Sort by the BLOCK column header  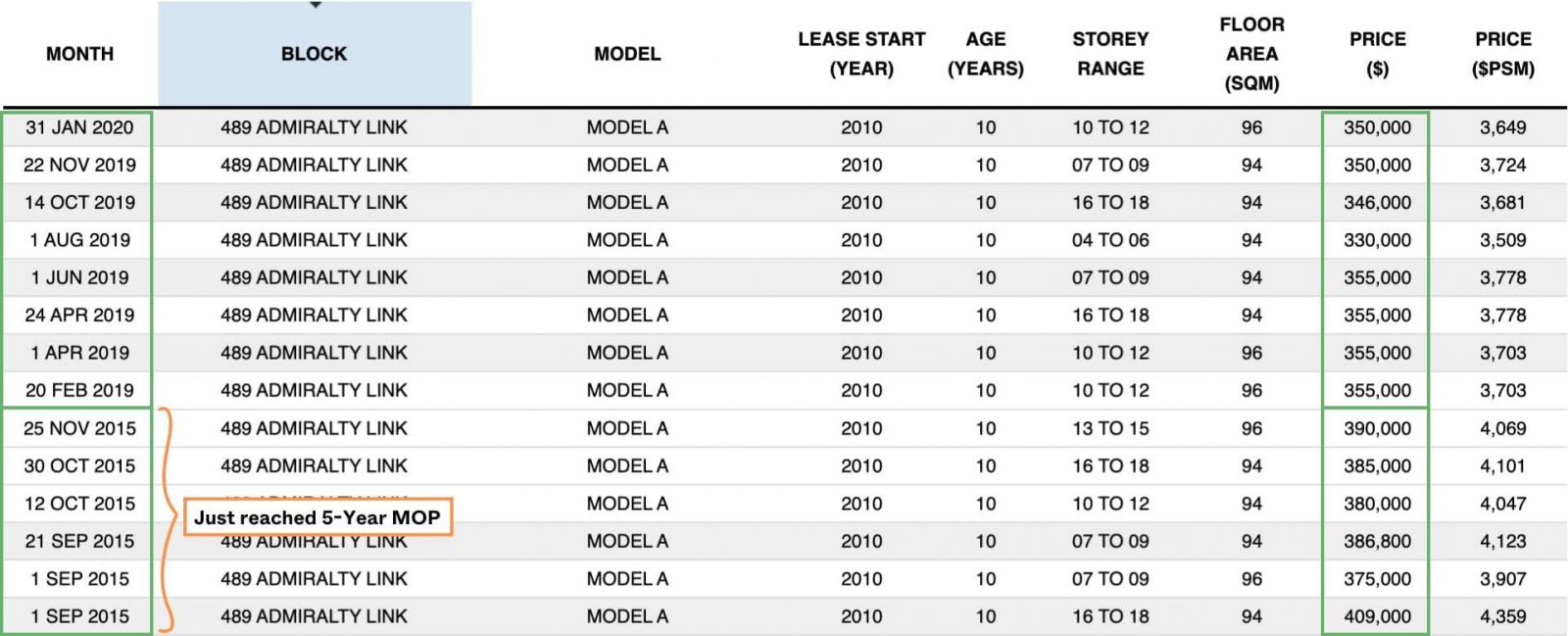pos(315,54)
